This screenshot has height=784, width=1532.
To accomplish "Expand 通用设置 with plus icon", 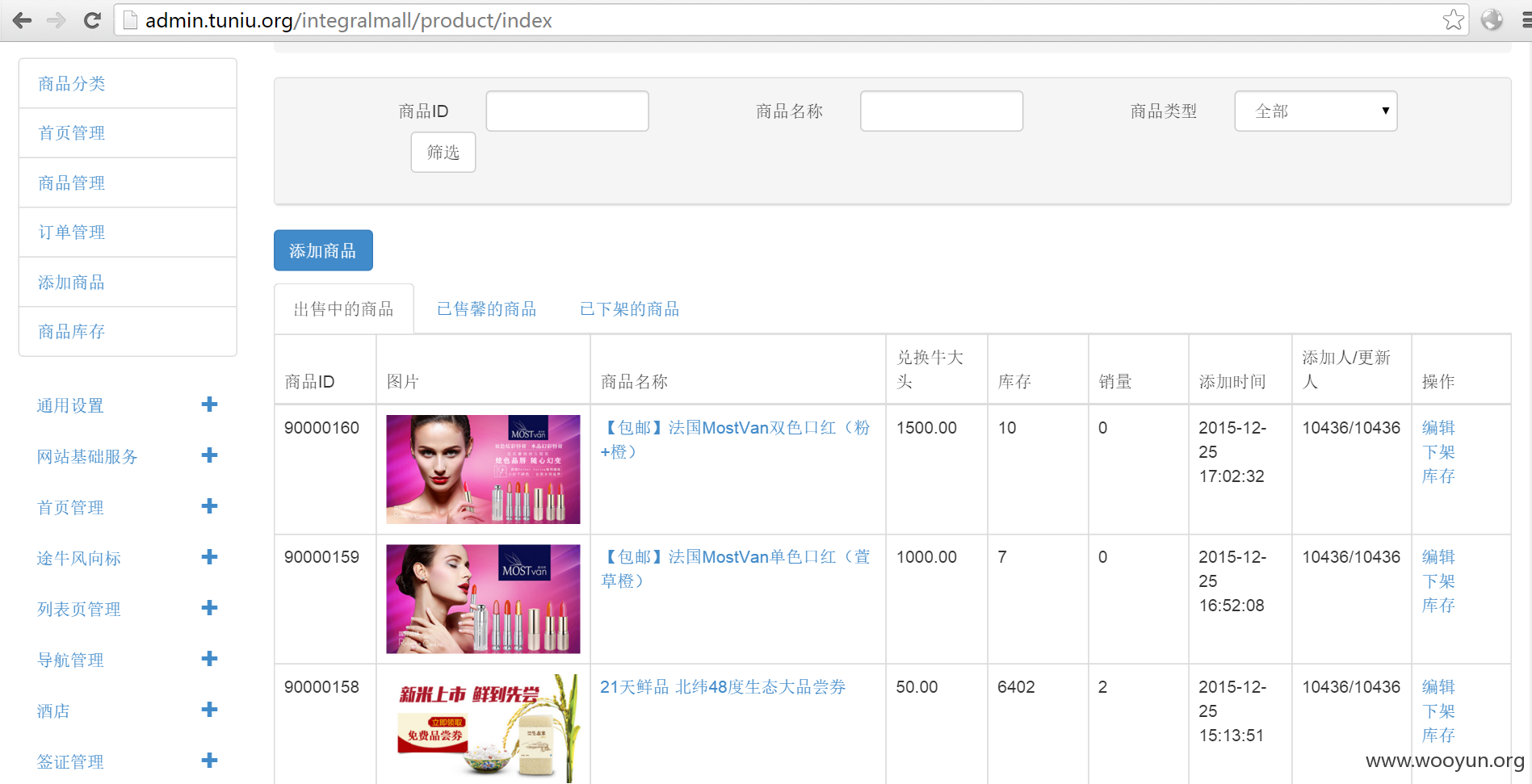I will pos(209,405).
